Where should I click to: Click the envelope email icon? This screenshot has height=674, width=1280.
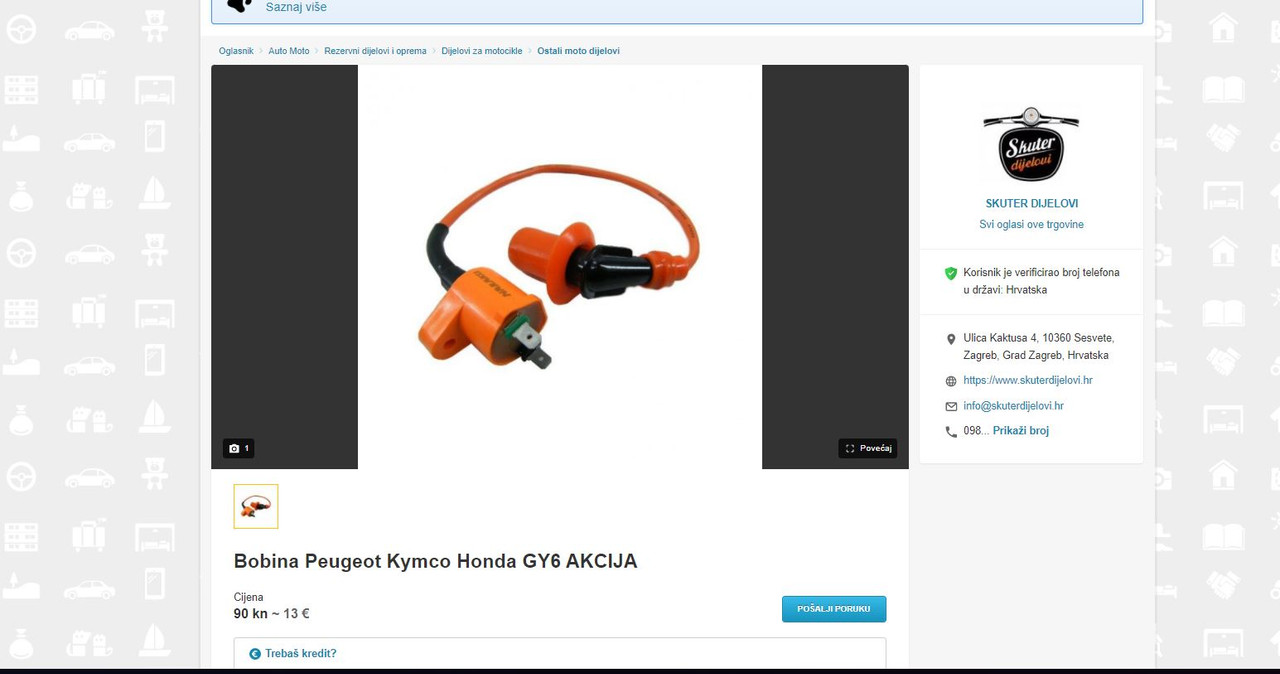coord(951,407)
